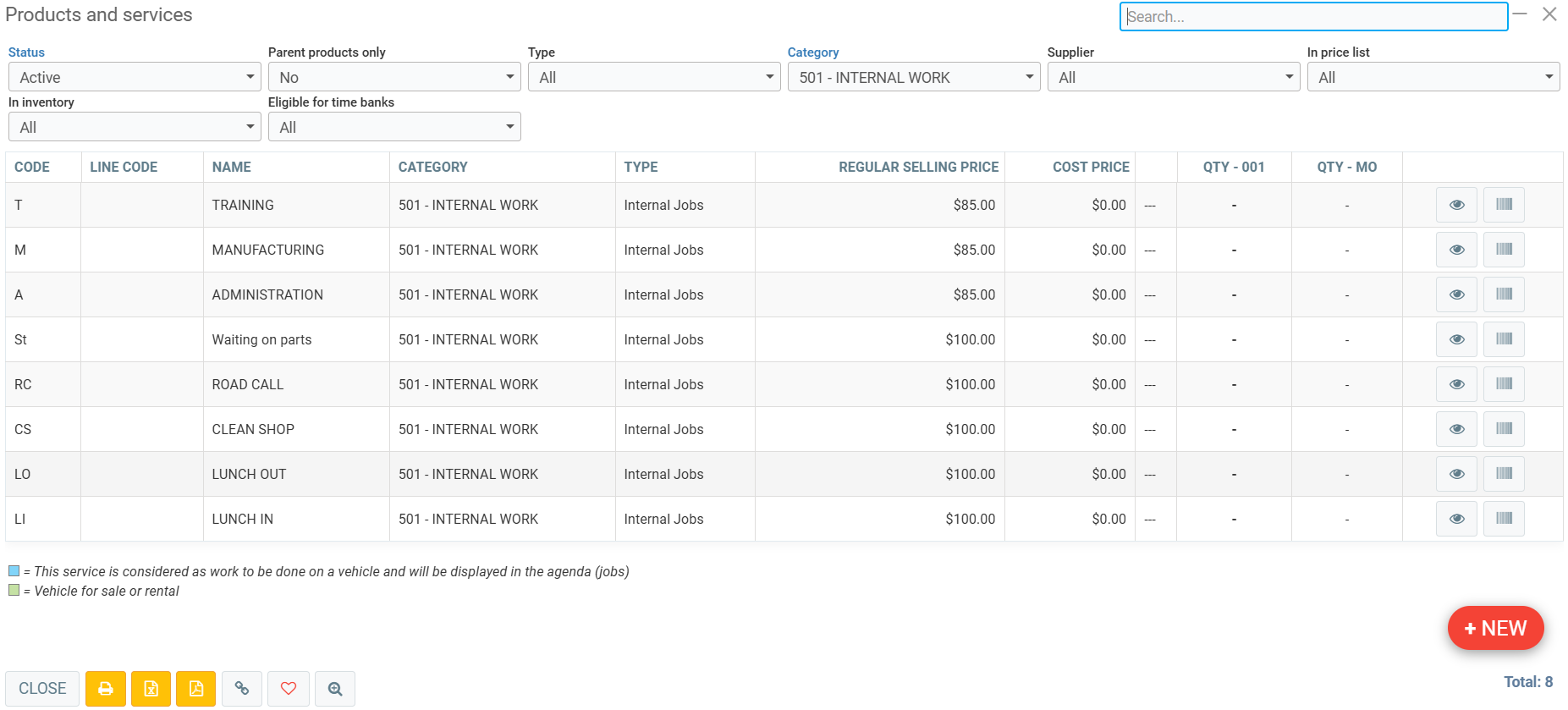This screenshot has height=710, width=1568.
Task: Click the chain link icon button
Action: [x=241, y=689]
